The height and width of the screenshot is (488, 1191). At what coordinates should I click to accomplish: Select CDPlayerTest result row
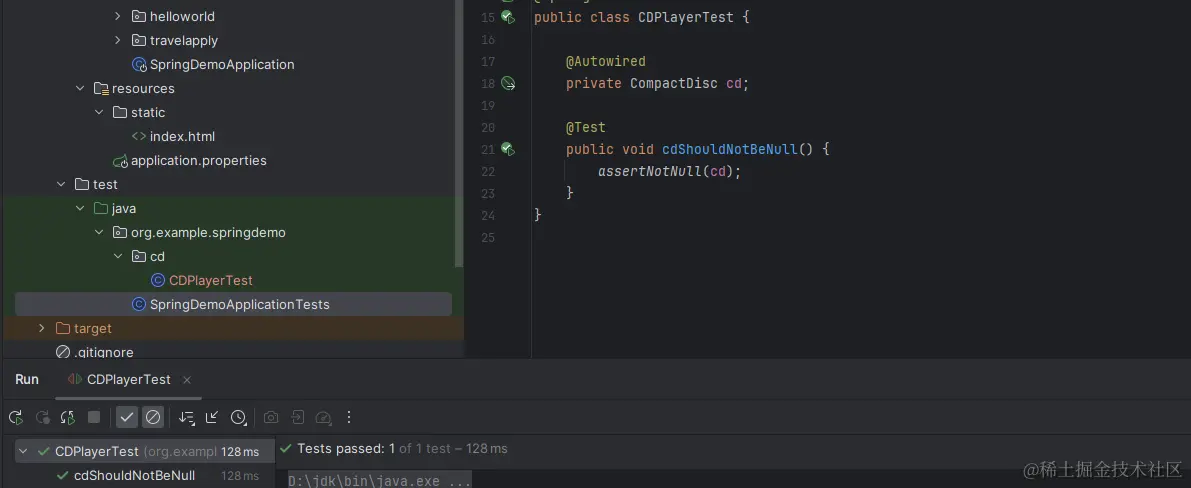pos(144,452)
